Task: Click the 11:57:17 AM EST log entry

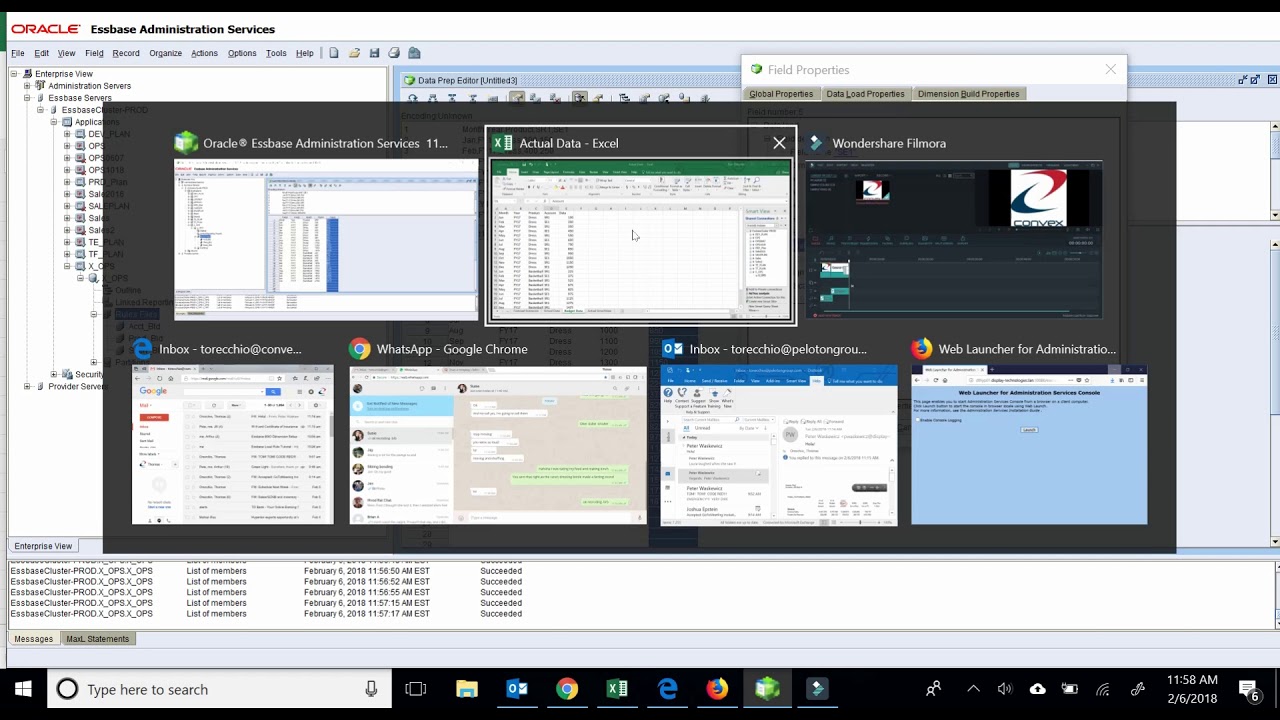Action: pos(367,613)
